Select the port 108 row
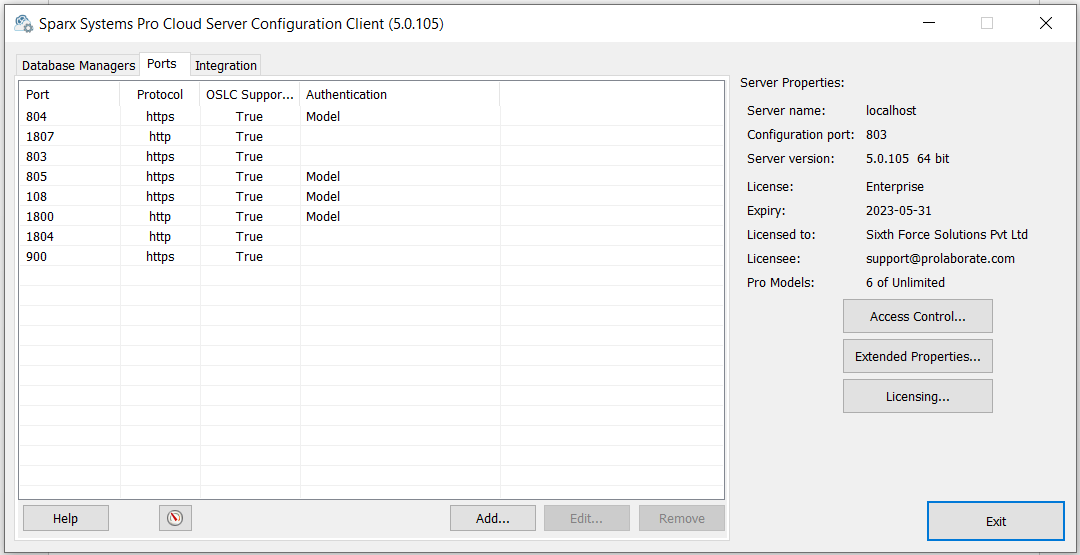Viewport: 1080px width, 555px height. pyautogui.click(x=371, y=196)
